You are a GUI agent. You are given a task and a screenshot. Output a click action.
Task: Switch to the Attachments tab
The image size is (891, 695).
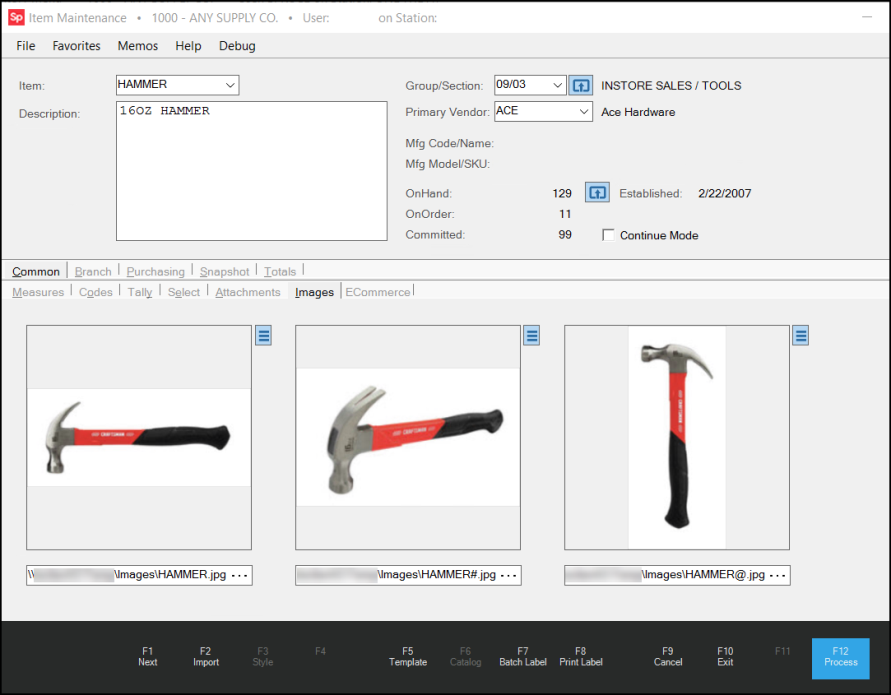tap(248, 292)
